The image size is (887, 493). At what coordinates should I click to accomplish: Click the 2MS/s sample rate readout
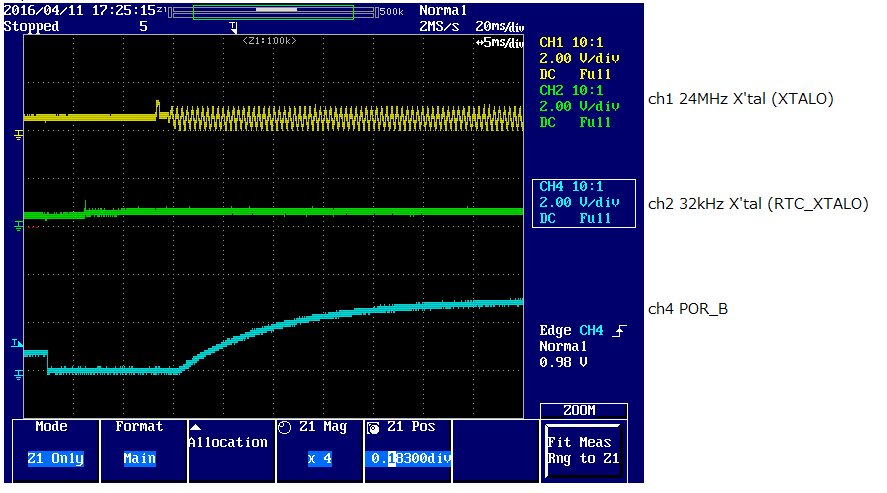coord(439,27)
